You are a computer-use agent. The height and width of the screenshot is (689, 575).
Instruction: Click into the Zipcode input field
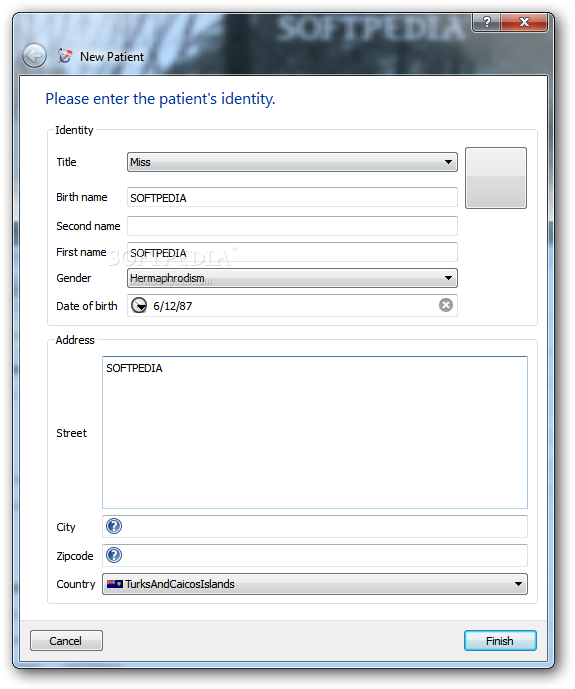coord(315,555)
